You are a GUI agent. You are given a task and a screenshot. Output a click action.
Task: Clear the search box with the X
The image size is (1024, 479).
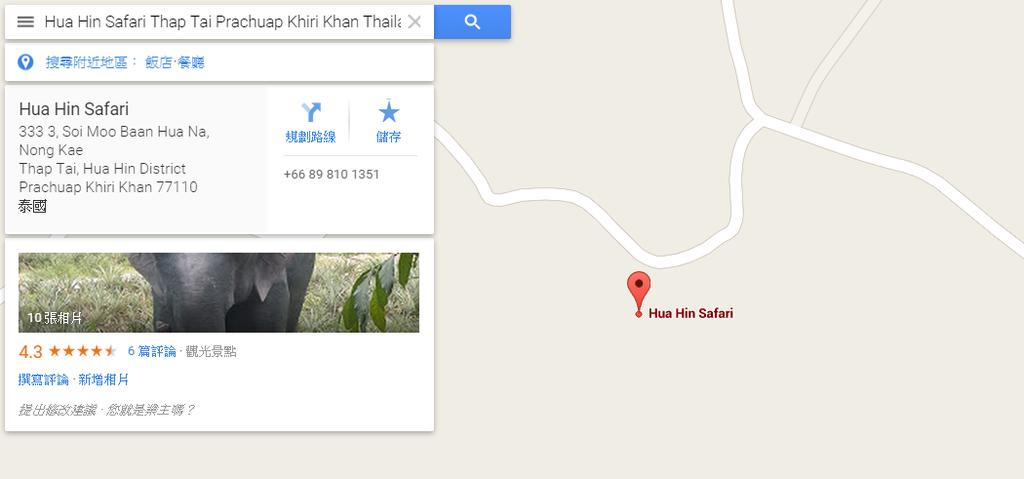[414, 22]
